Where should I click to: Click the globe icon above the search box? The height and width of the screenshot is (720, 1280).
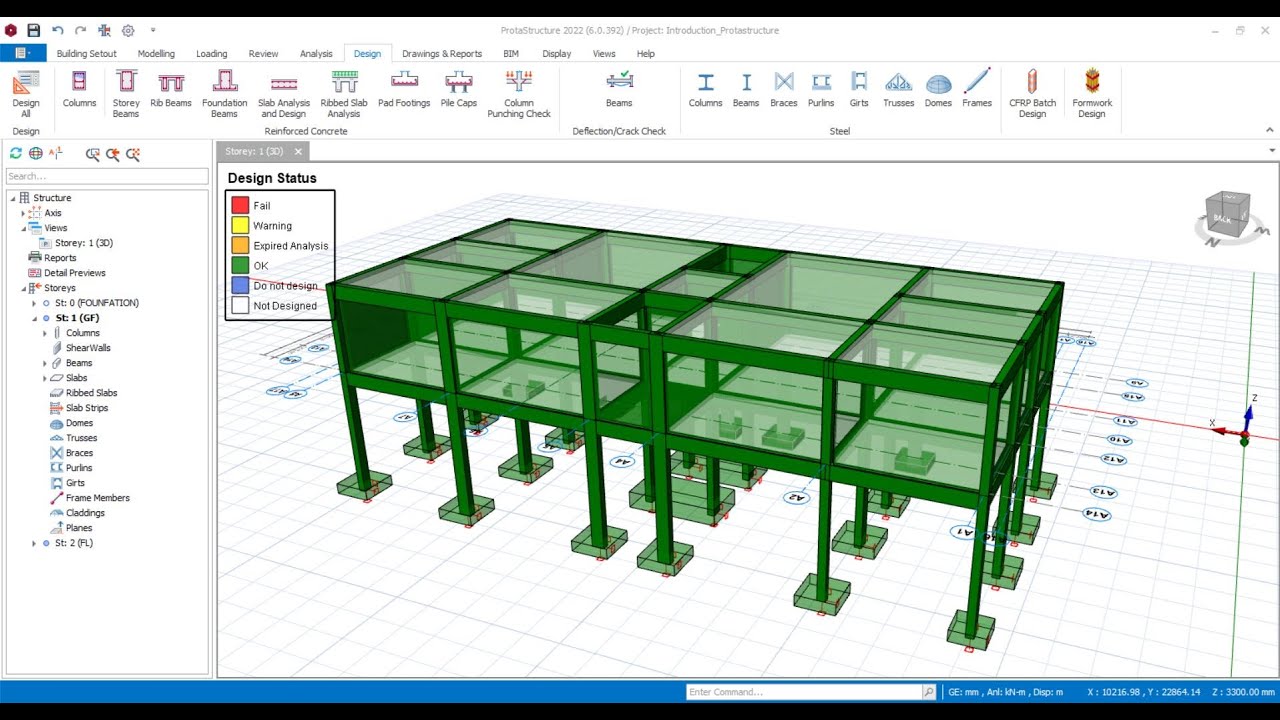point(35,153)
